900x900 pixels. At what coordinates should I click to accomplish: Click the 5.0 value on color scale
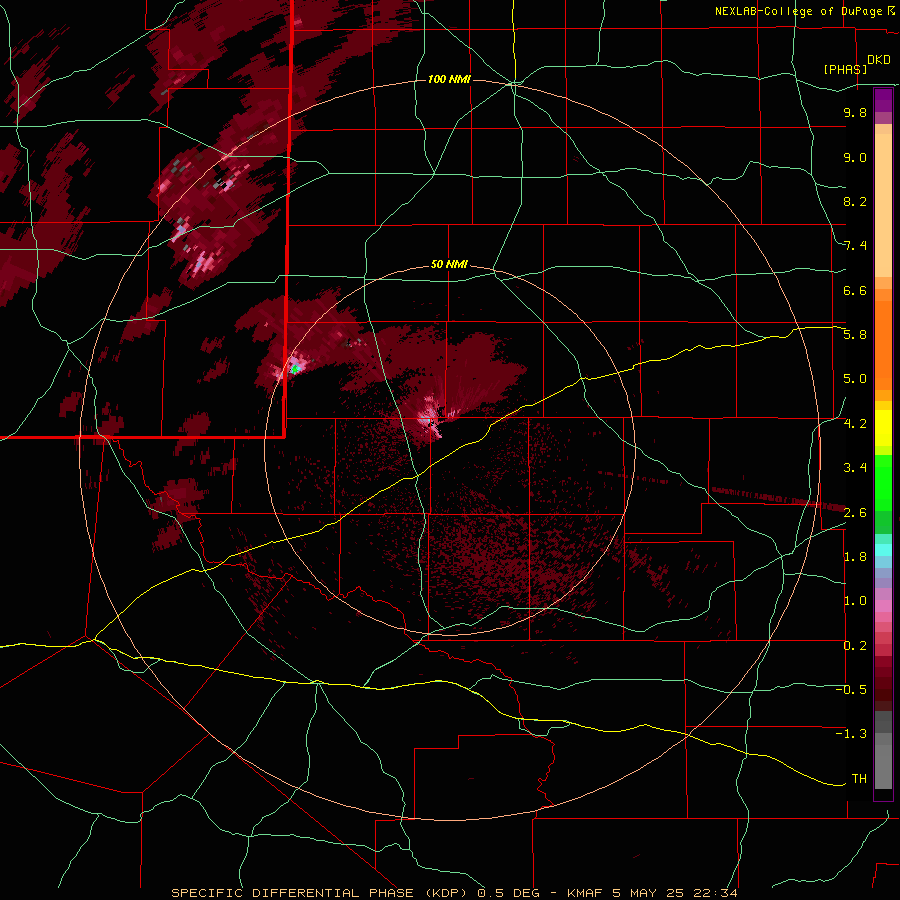[855, 379]
